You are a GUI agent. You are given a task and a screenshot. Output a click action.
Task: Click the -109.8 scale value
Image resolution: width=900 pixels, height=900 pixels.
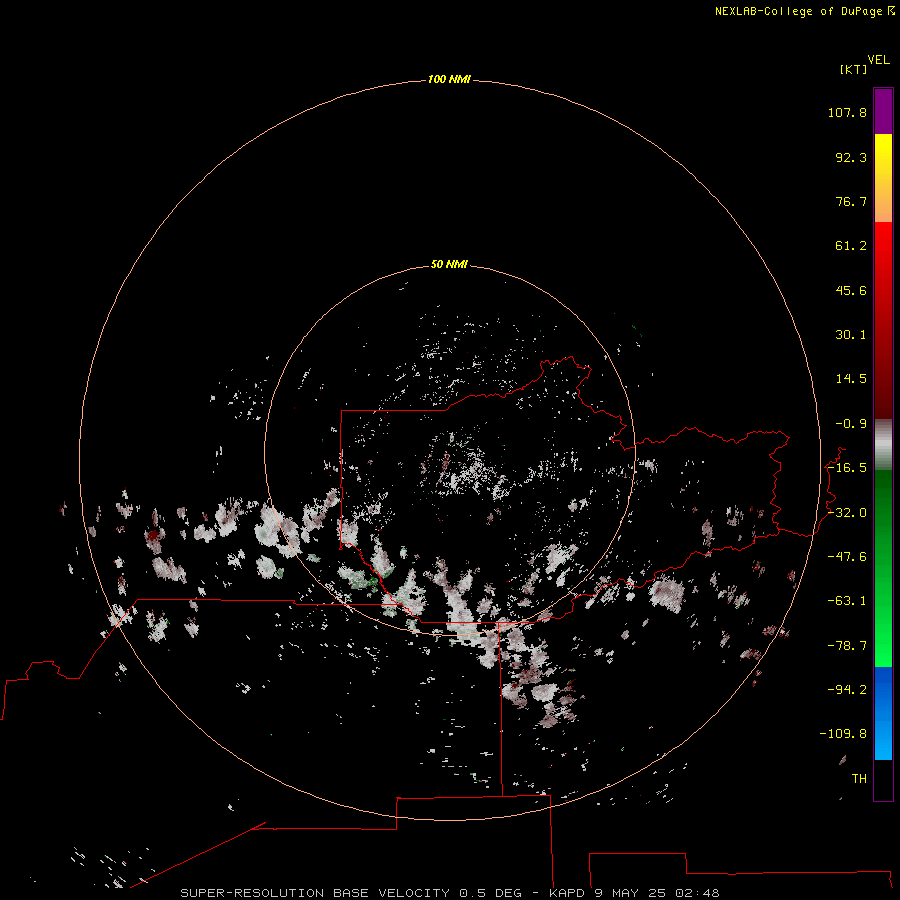pos(844,734)
